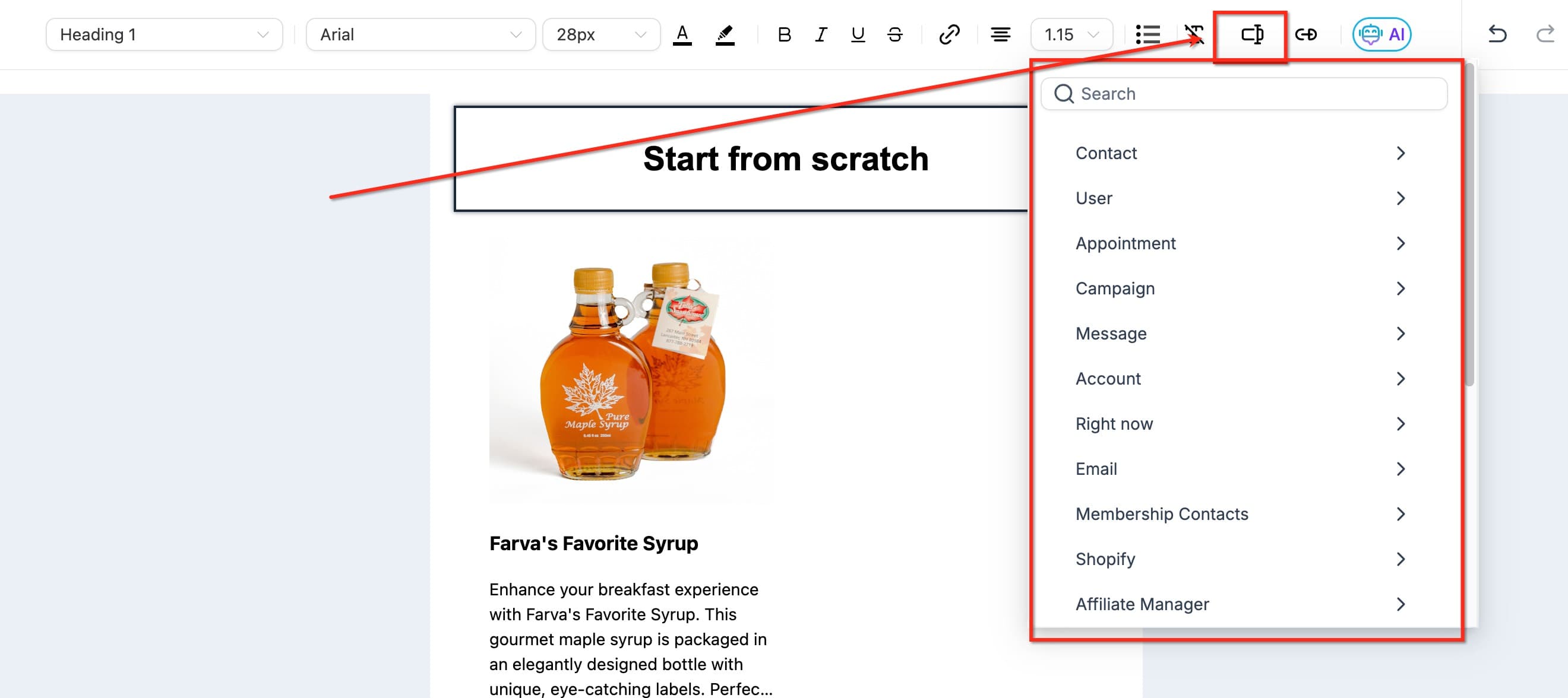Expand the Contact merge tag category

(1242, 153)
